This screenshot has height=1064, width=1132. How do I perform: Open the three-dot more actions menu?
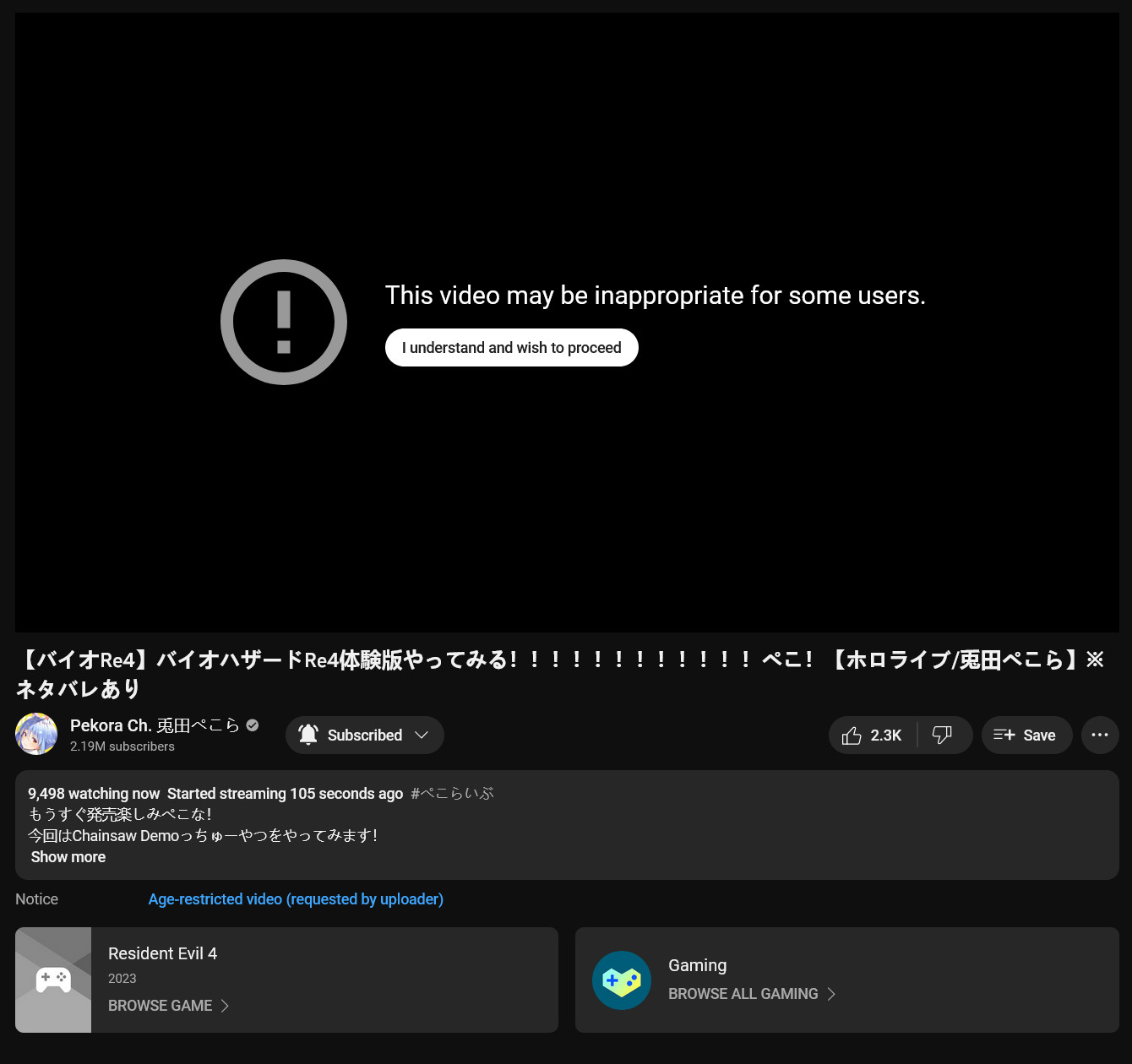tap(1100, 735)
